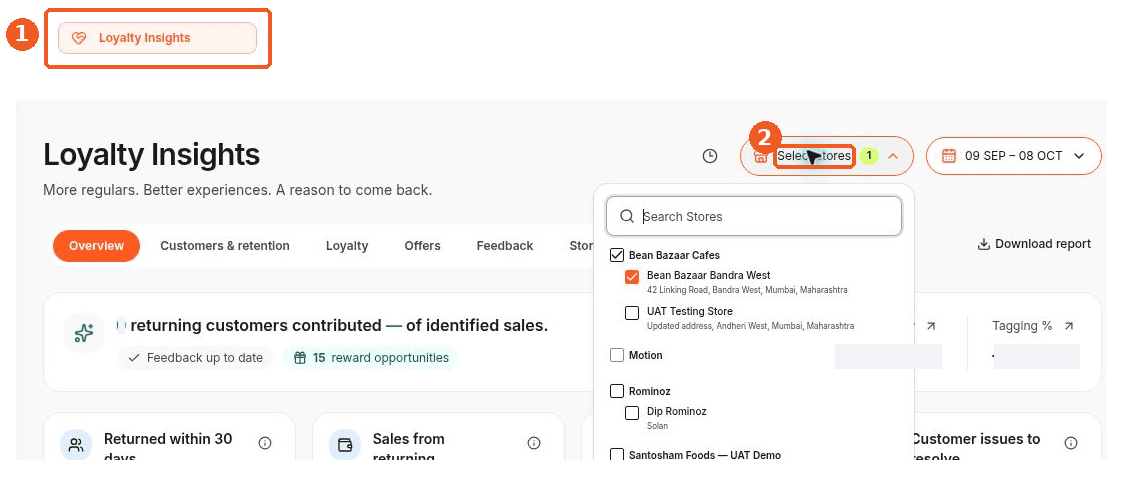Expand the date range chevron arrow
The image size is (1123, 480).
[1079, 155]
